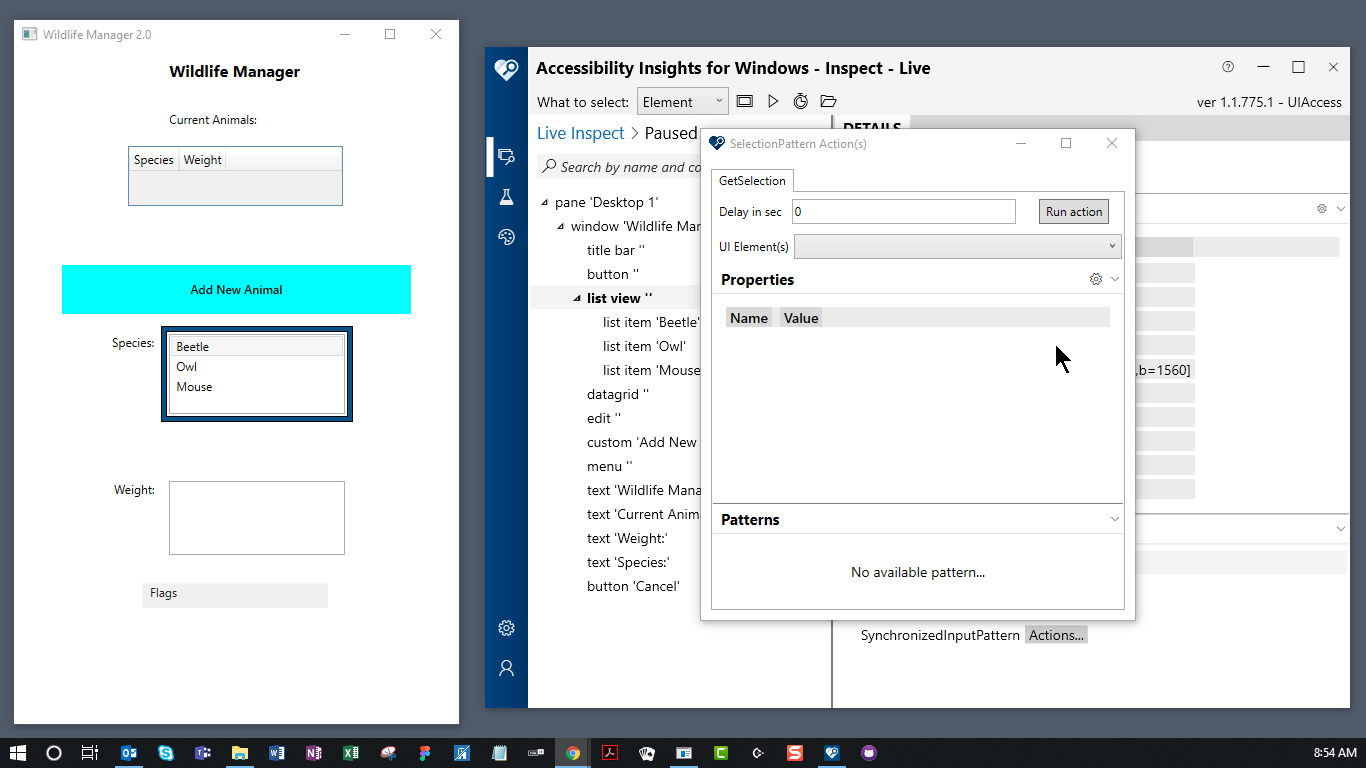Select list item 'Beetle' in tree
This screenshot has height=768, width=1366.
pyautogui.click(x=651, y=322)
